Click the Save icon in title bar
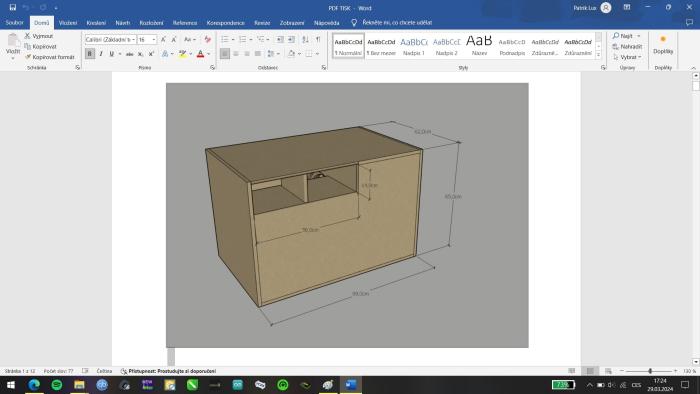This screenshot has height=394, width=700. pyautogui.click(x=12, y=8)
